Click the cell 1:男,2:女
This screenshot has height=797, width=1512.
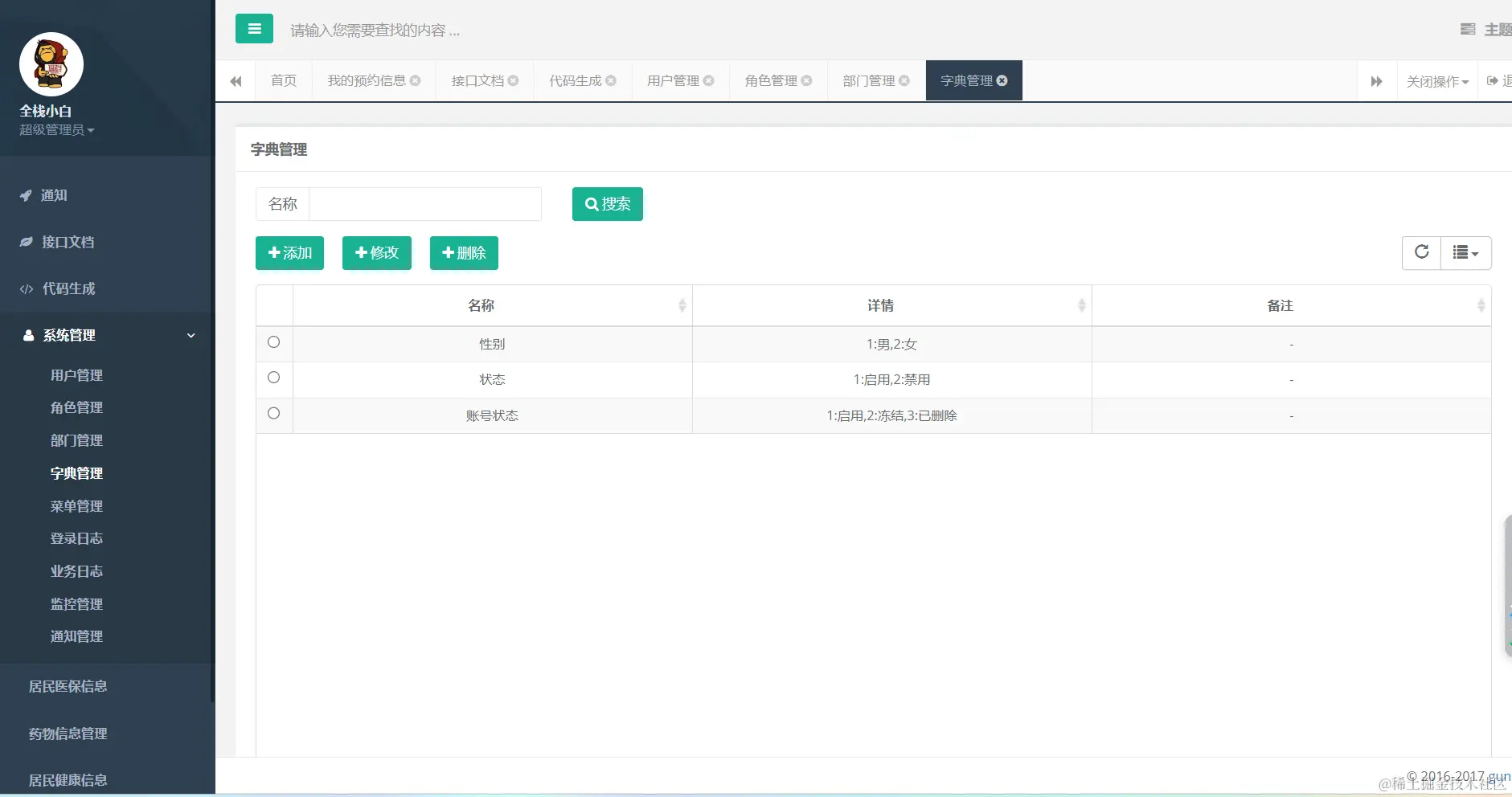tap(892, 345)
